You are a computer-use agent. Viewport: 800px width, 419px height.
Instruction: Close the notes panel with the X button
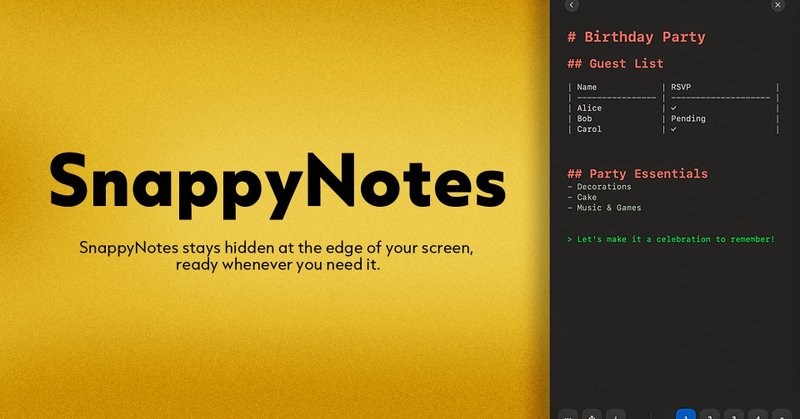(x=778, y=5)
